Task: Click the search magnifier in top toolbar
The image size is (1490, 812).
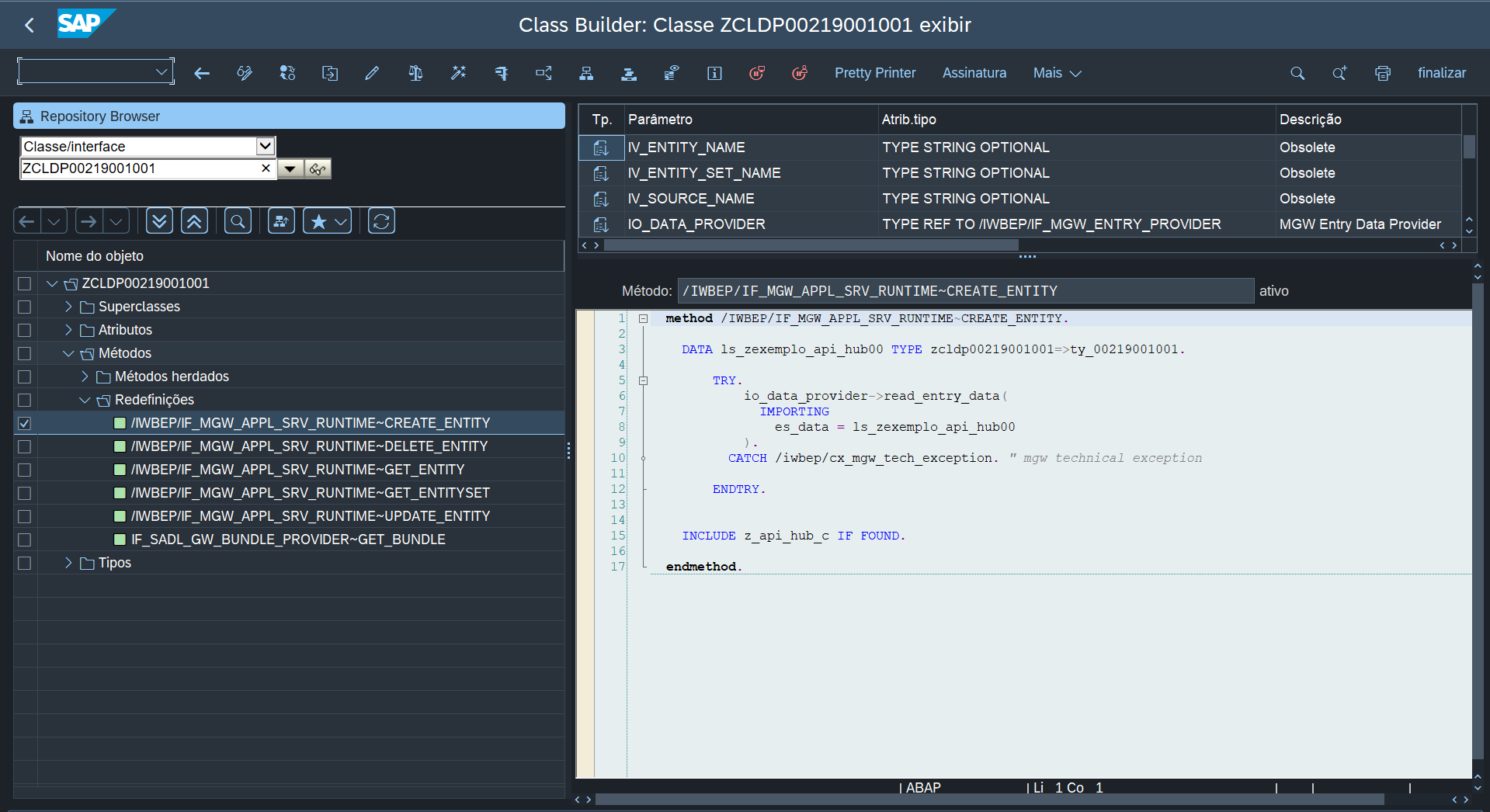Action: point(1297,73)
